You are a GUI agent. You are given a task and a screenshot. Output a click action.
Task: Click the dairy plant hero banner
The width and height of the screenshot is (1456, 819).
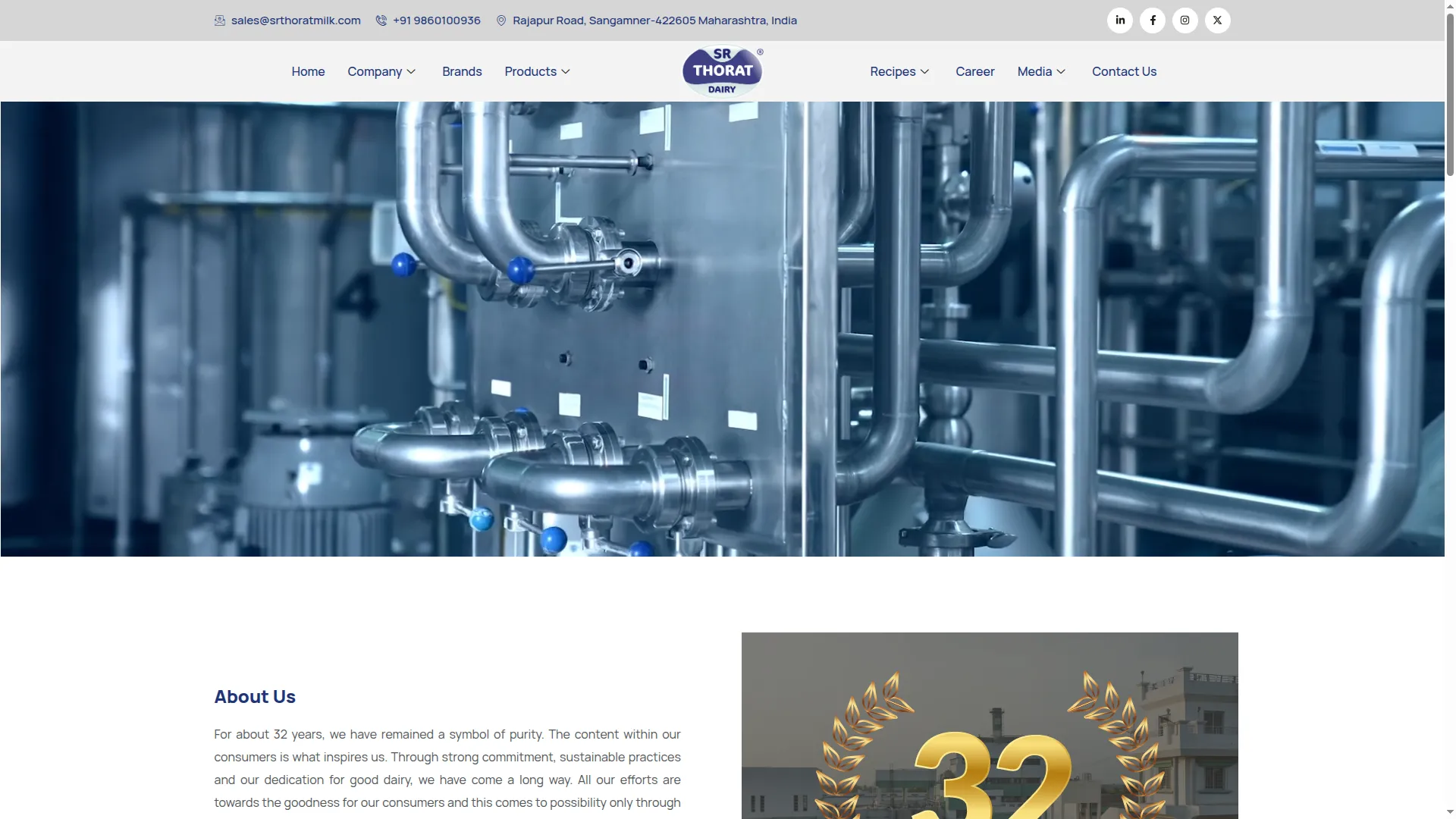pyautogui.click(x=722, y=329)
